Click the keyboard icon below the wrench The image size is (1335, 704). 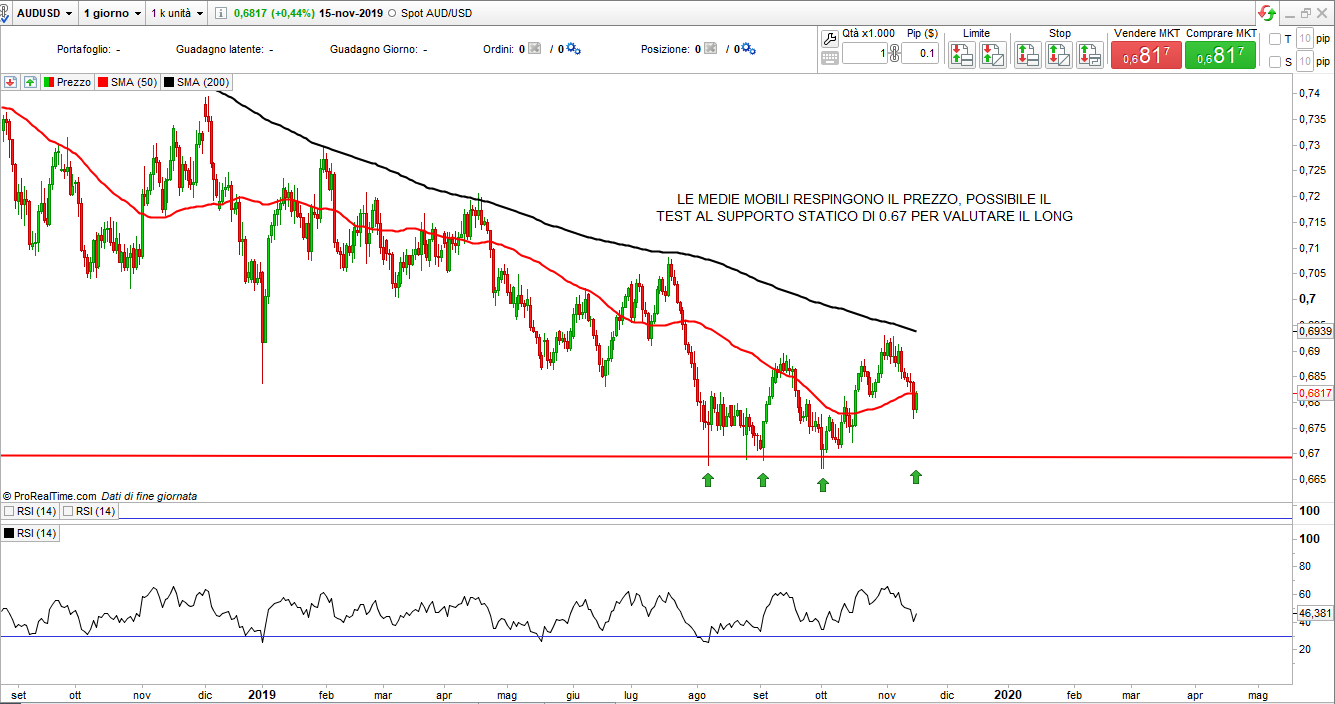(x=829, y=58)
